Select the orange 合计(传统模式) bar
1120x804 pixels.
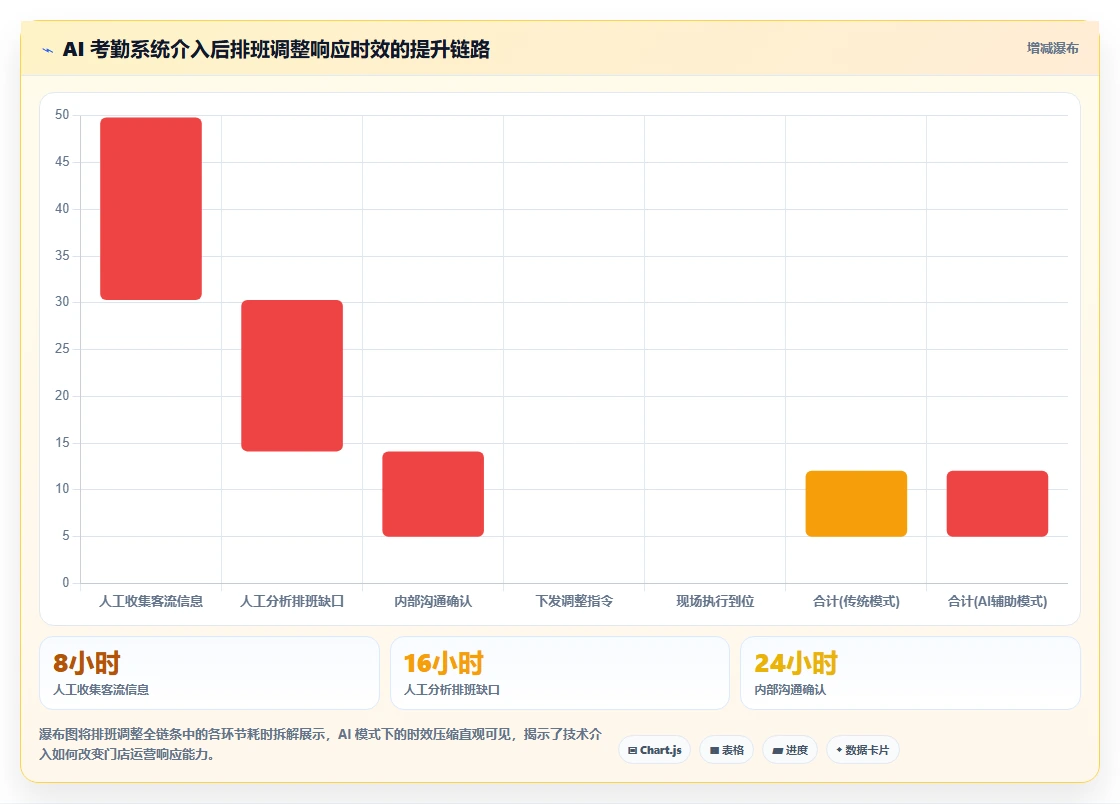pos(856,503)
